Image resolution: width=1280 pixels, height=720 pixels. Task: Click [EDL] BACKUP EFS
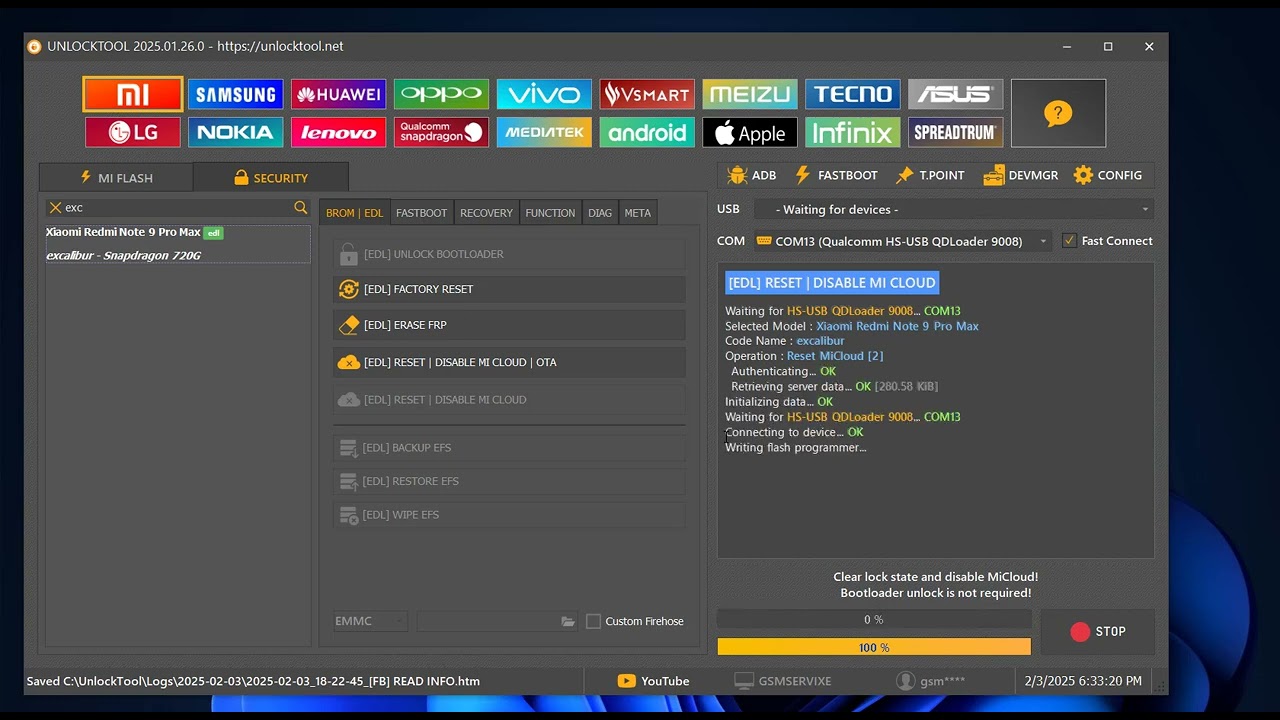509,447
